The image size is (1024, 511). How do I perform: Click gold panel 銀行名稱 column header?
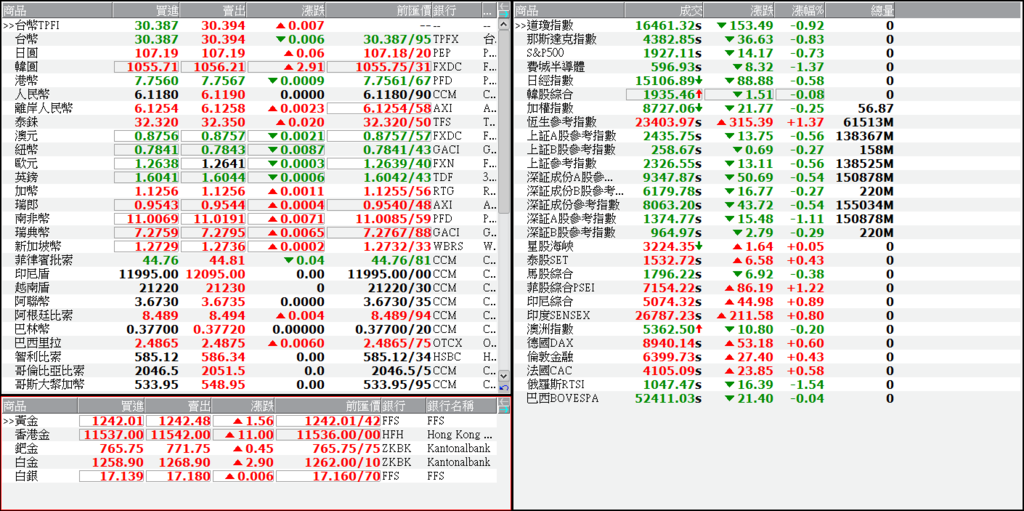click(x=461, y=406)
